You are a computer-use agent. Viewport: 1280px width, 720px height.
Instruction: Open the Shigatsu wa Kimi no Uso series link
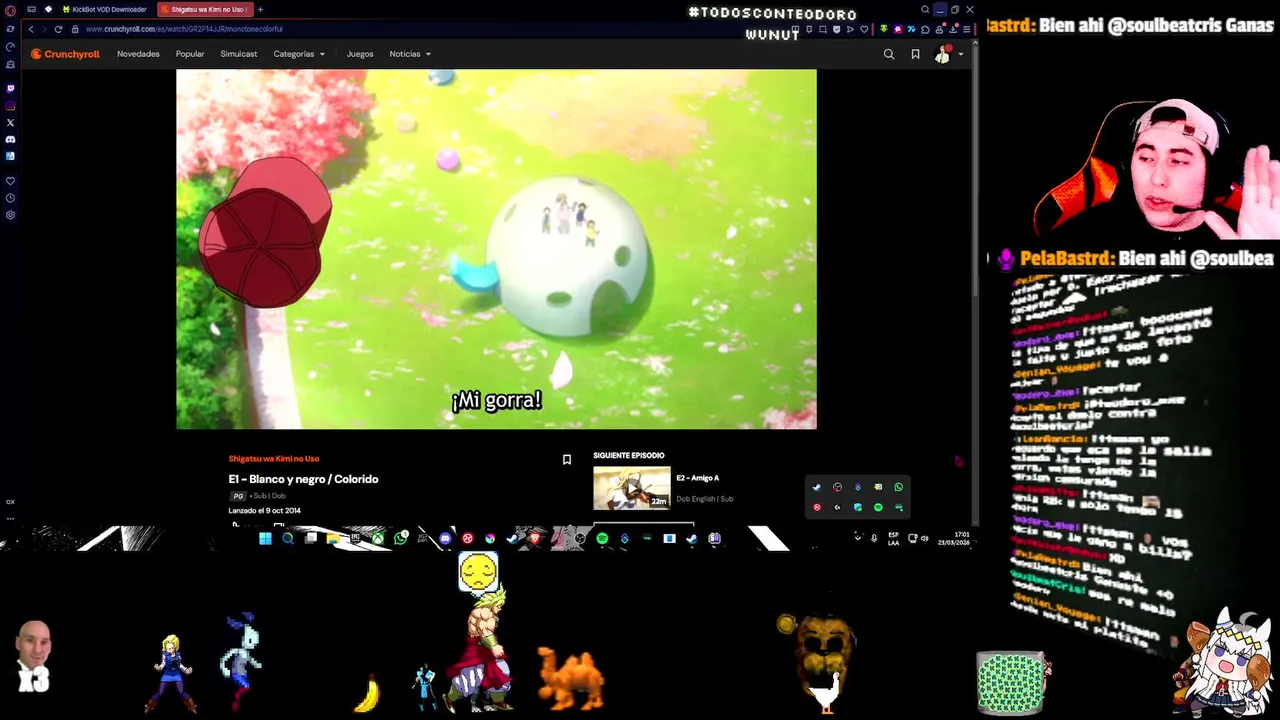273,458
